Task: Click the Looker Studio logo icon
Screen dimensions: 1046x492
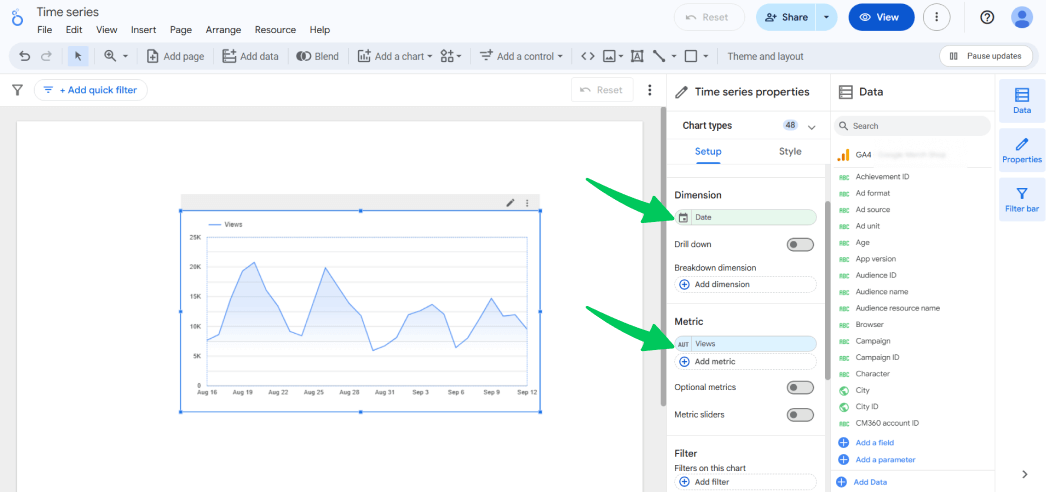Action: (x=17, y=17)
